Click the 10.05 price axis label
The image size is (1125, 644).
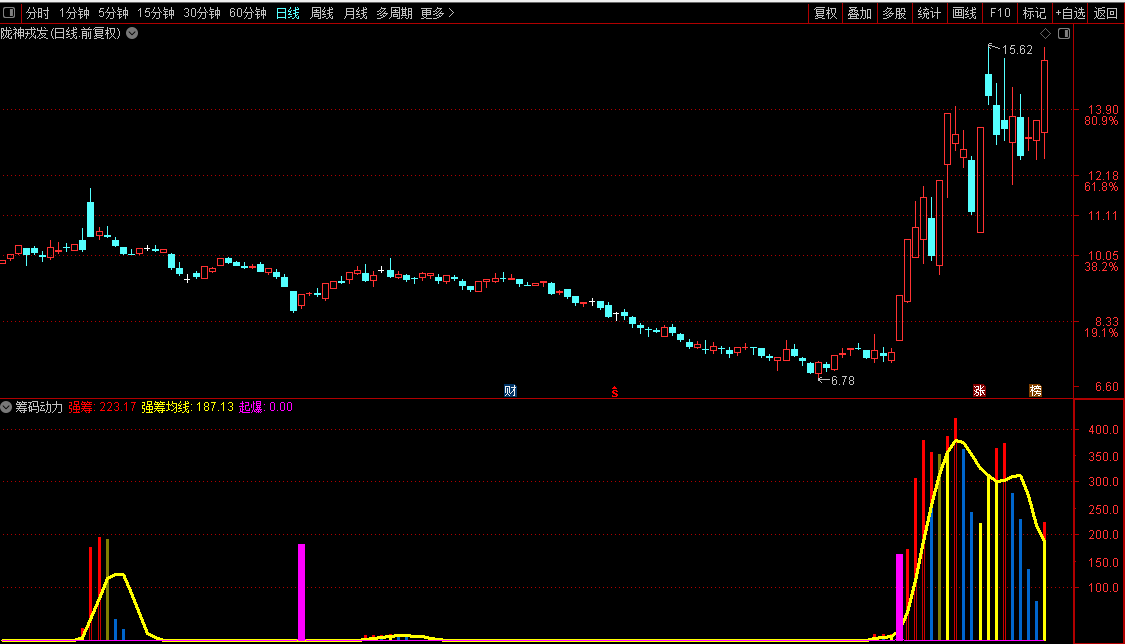click(1103, 255)
